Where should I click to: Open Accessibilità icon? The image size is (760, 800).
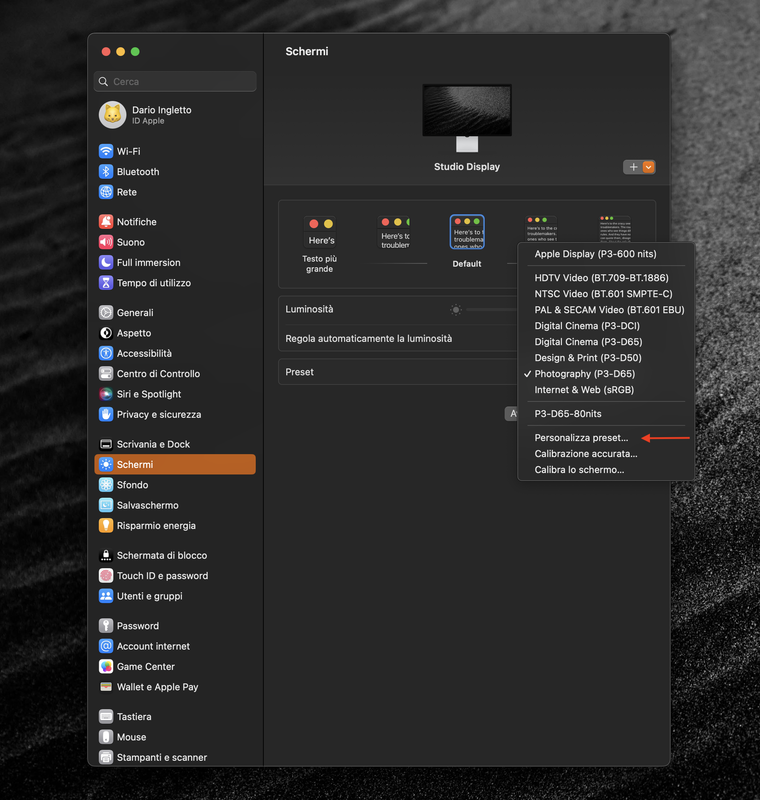coord(106,353)
